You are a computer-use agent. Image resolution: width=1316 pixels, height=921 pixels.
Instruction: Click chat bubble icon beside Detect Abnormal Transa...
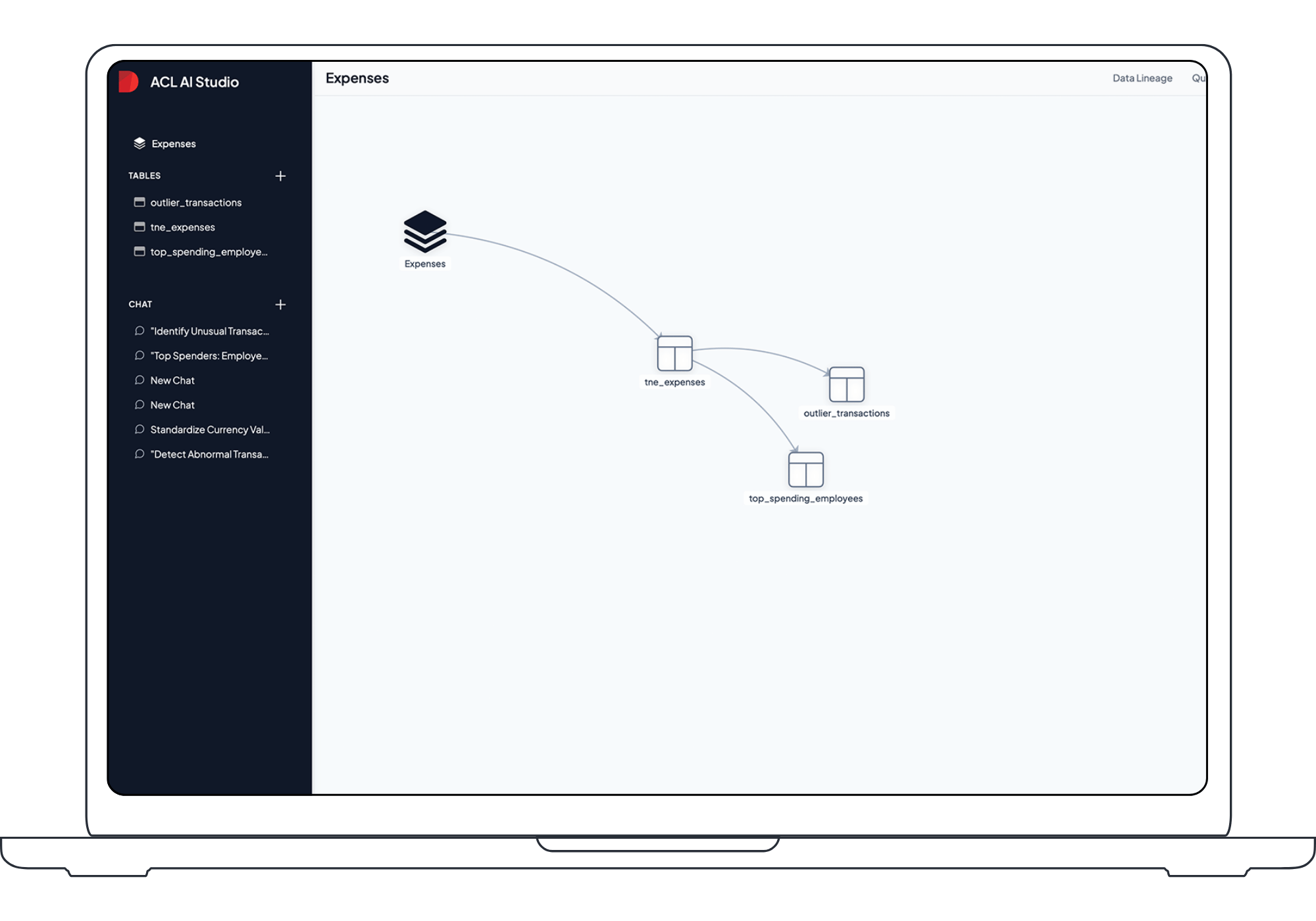click(139, 454)
